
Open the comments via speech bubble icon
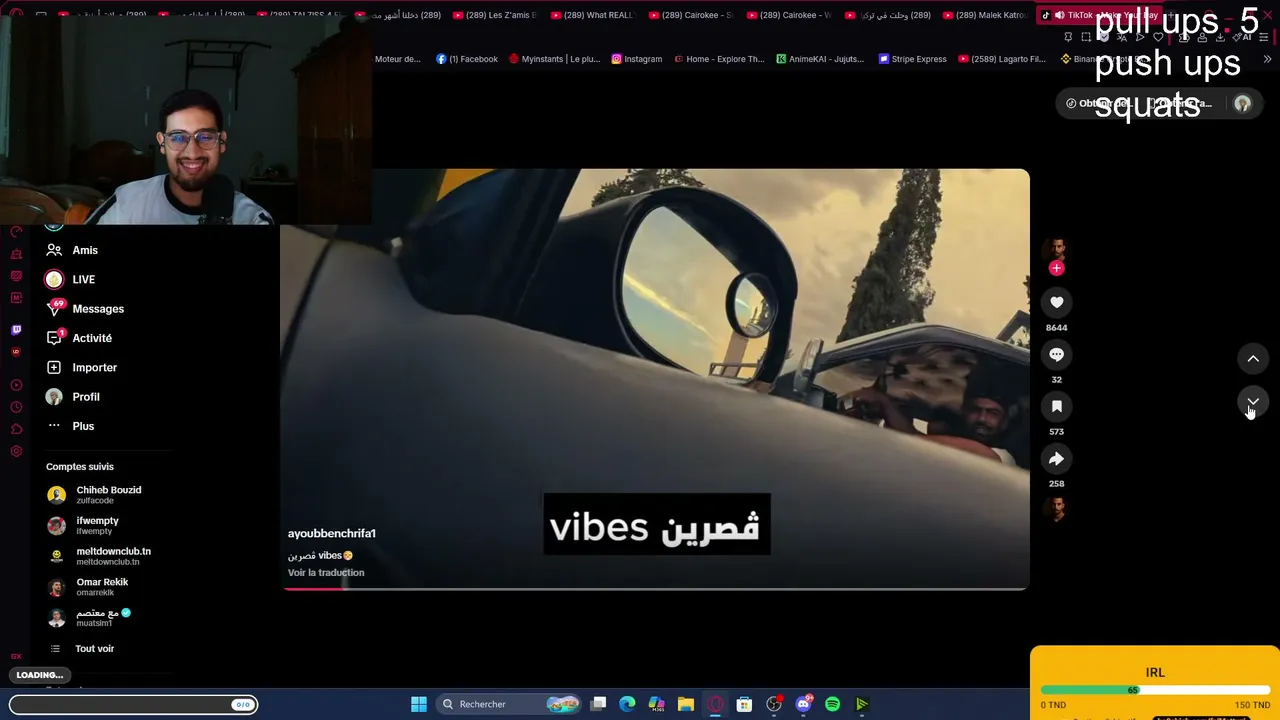tap(1056, 354)
